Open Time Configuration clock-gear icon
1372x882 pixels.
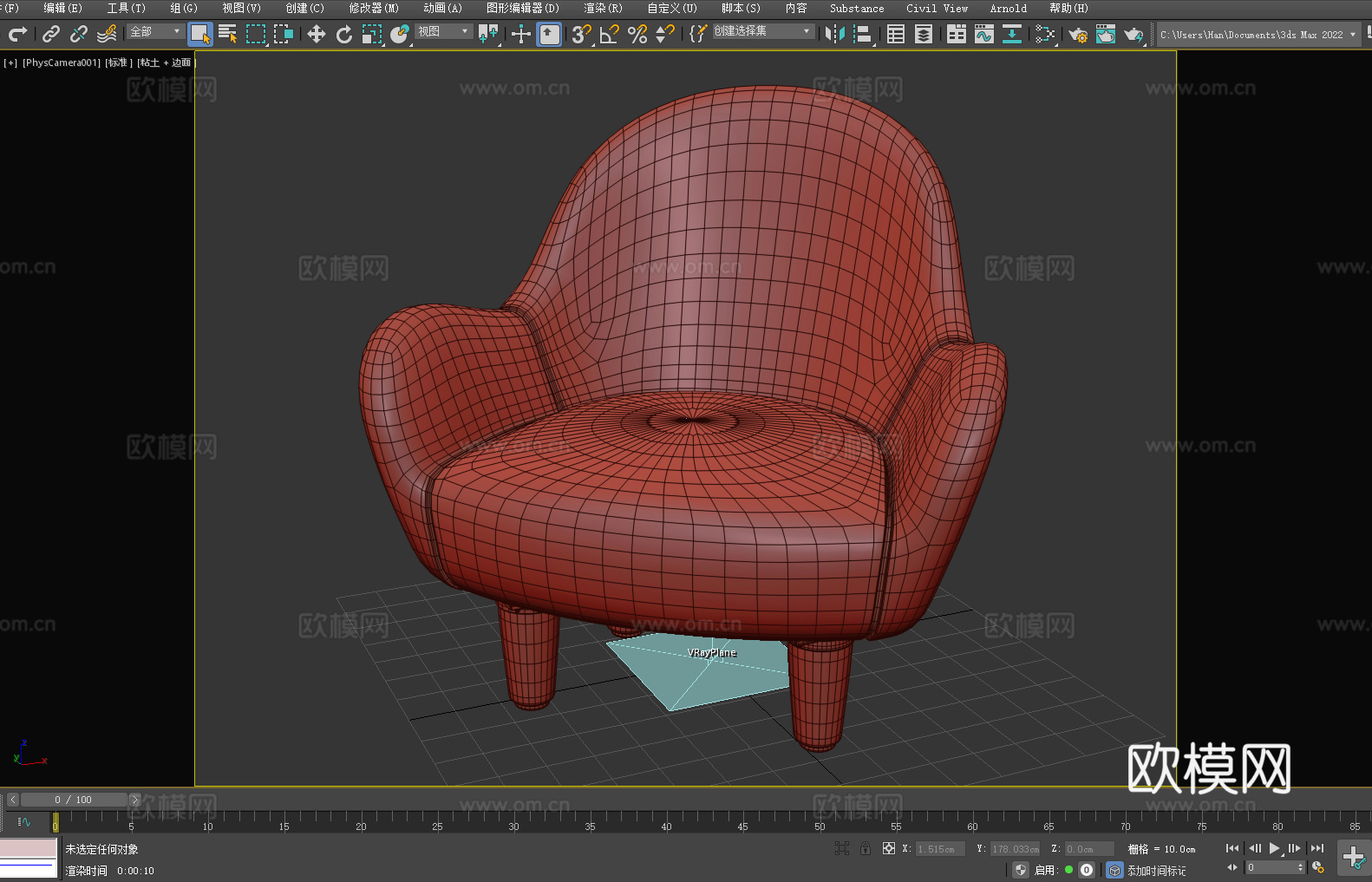1318,867
